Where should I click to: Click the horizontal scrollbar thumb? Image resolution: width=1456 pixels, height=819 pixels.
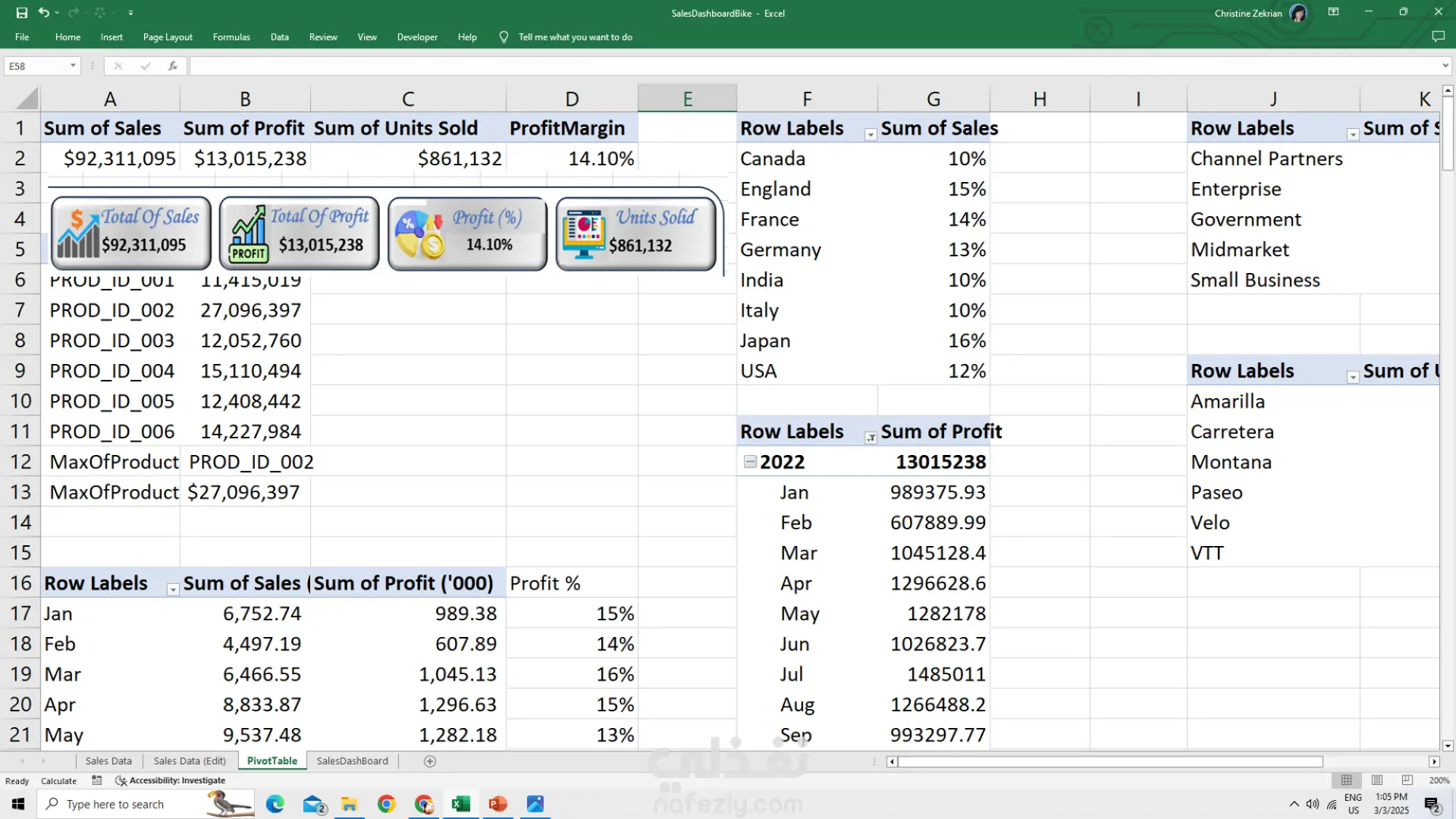pos(1111,761)
